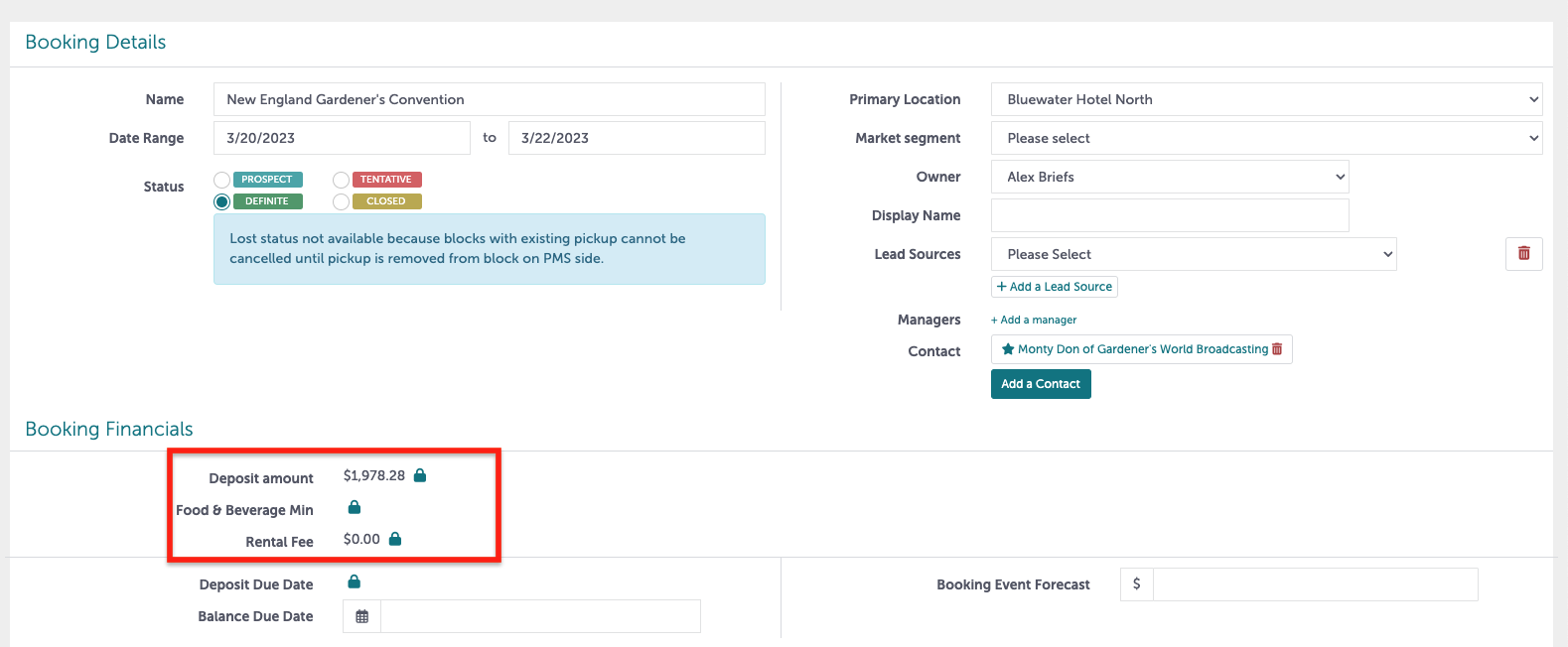Click the star icon on Monty Don contact

pos(1008,349)
